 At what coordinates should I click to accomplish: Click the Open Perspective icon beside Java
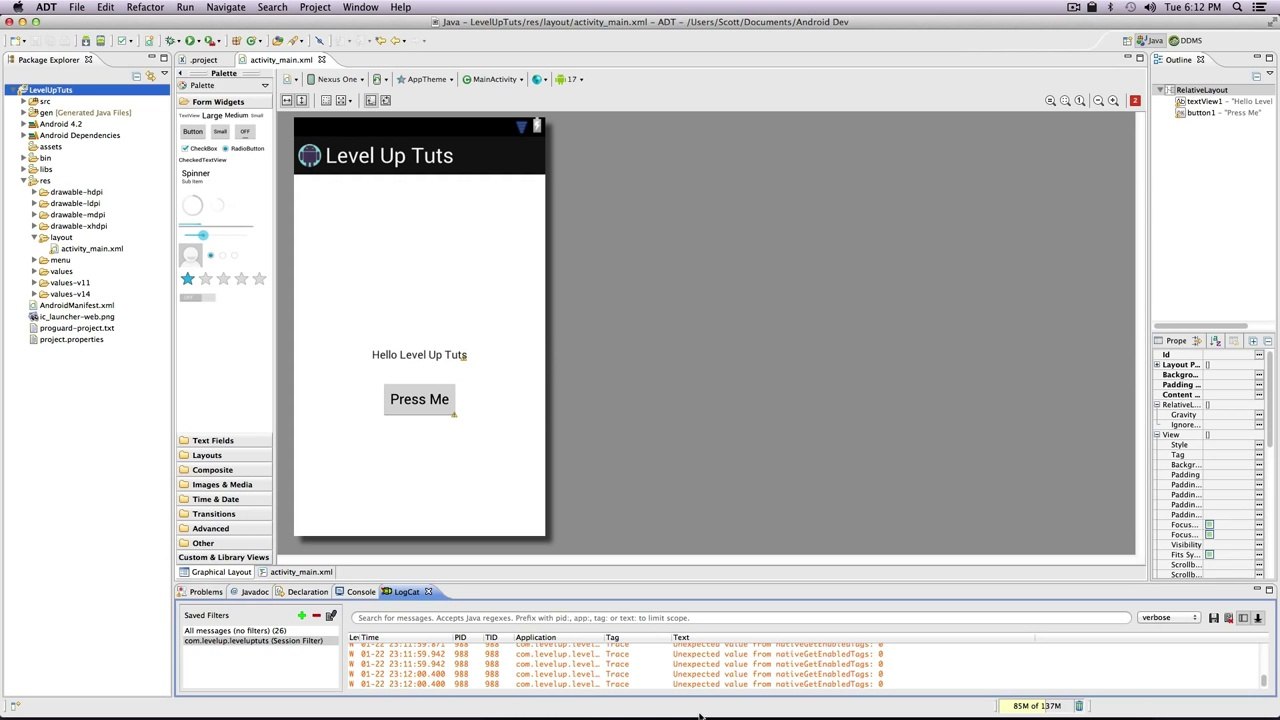coord(1127,41)
